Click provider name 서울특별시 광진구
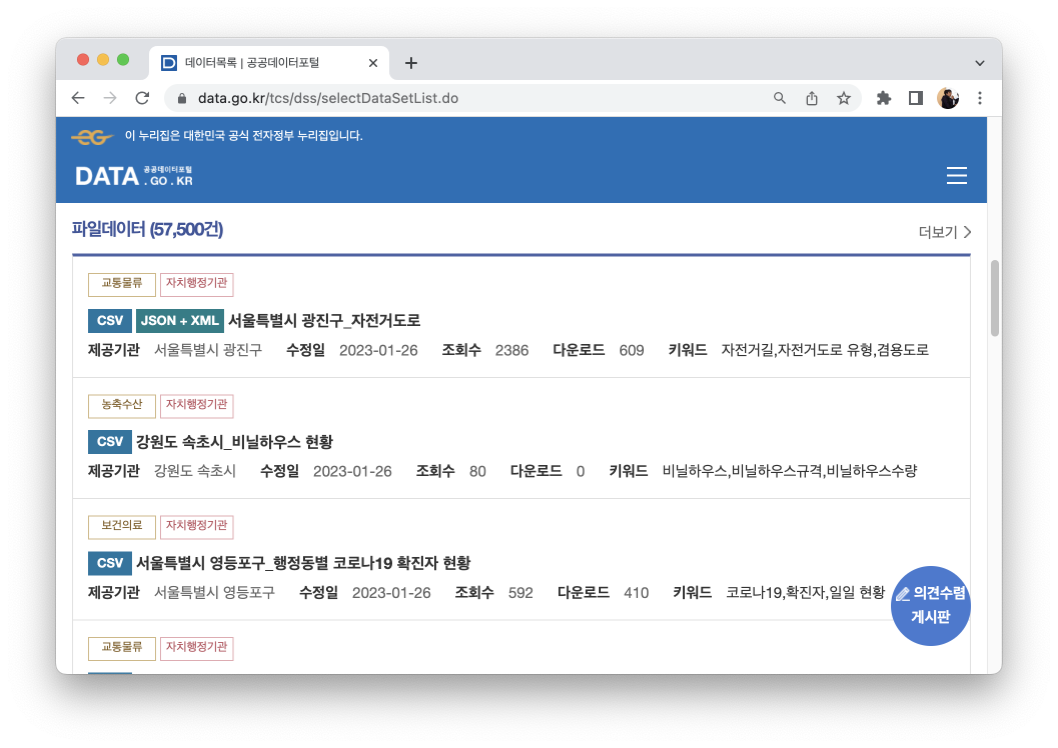The width and height of the screenshot is (1058, 748). click(x=208, y=350)
